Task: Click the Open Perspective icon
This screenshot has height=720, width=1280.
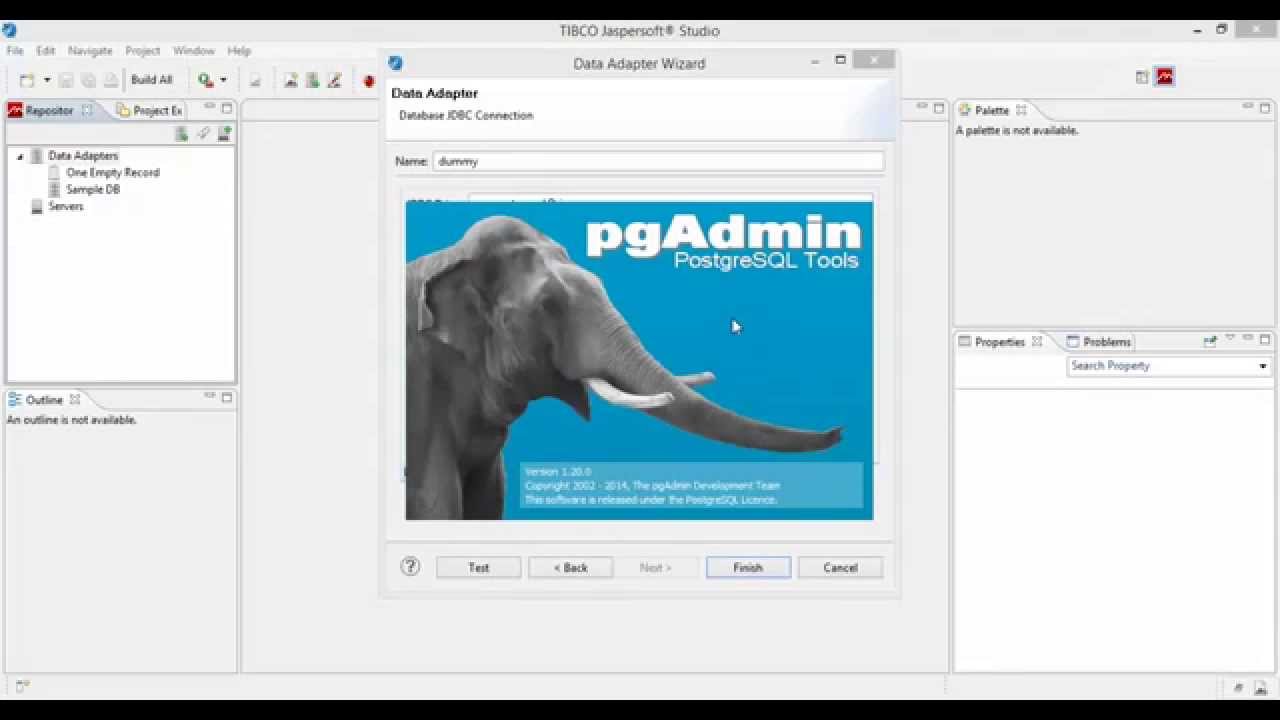Action: pos(1142,77)
